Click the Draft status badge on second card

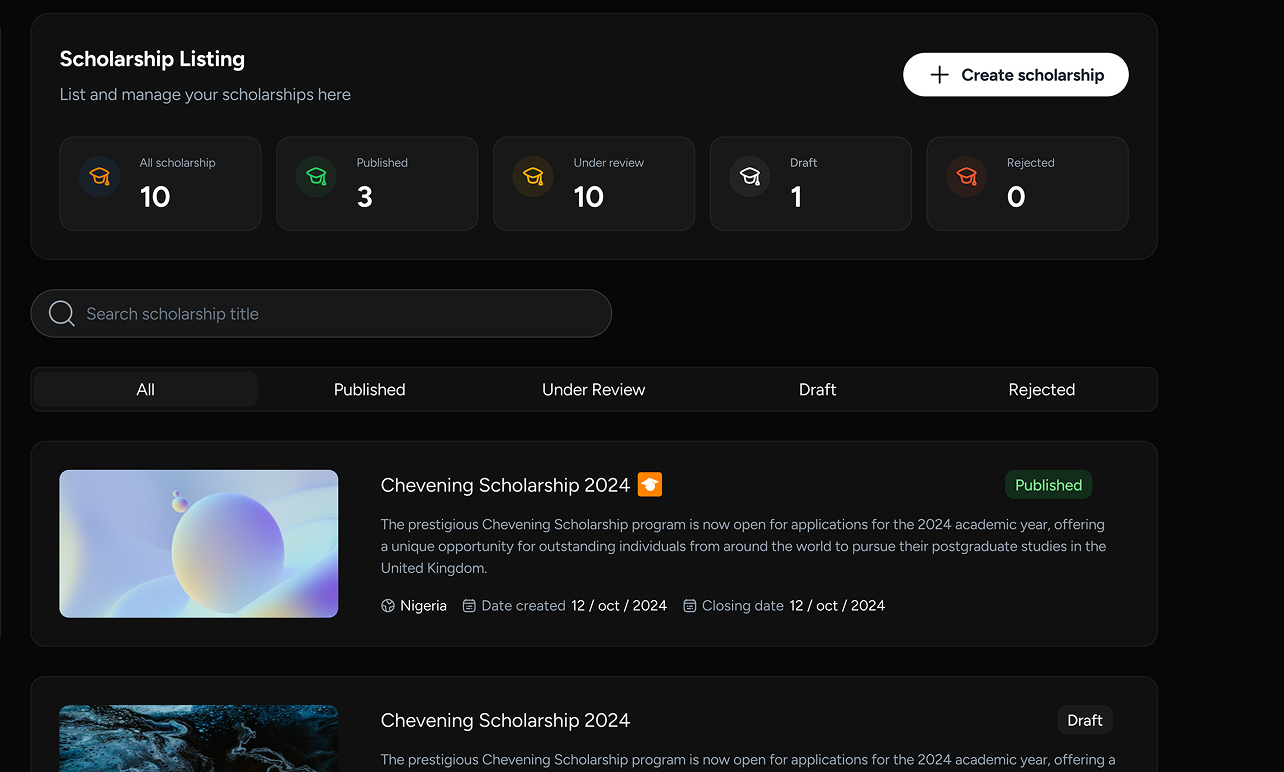1085,720
